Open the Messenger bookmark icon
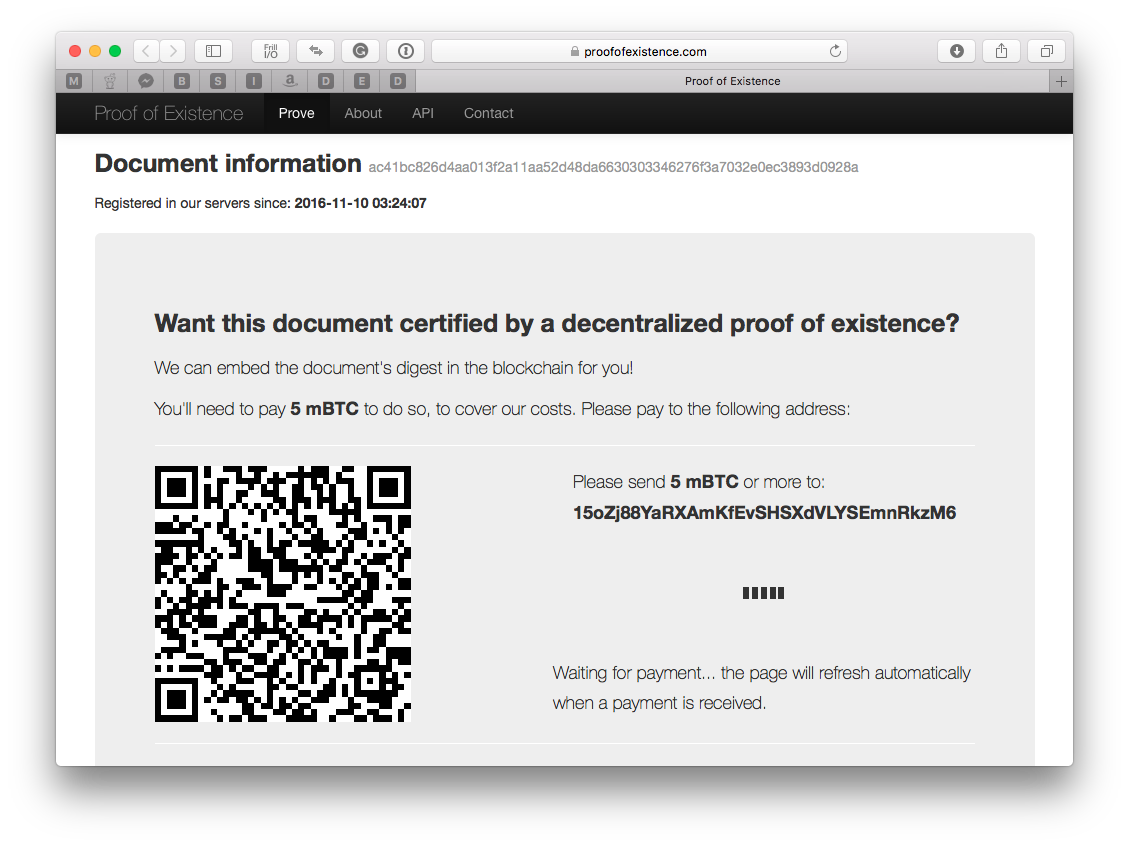This screenshot has width=1129, height=846. point(145,80)
